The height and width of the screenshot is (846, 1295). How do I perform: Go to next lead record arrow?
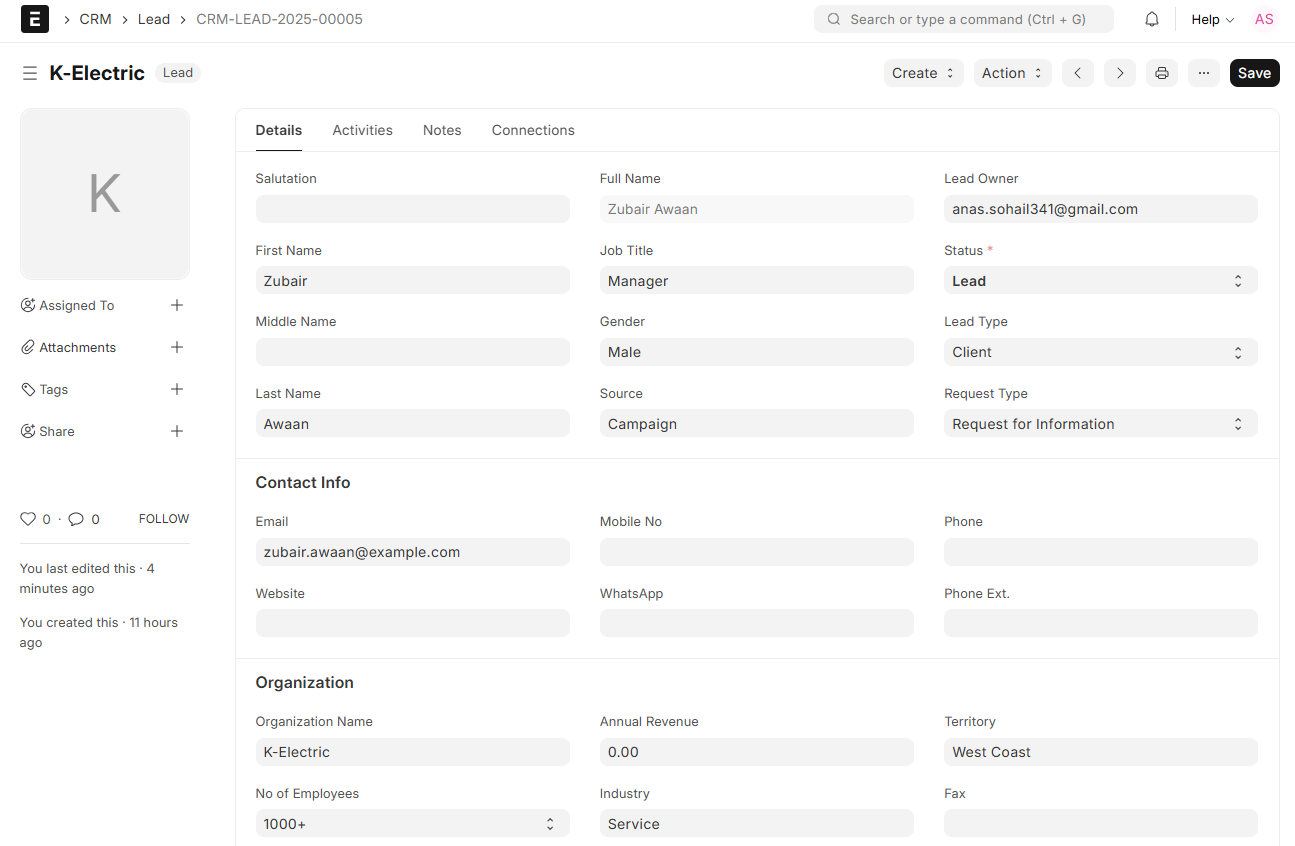[x=1119, y=73]
